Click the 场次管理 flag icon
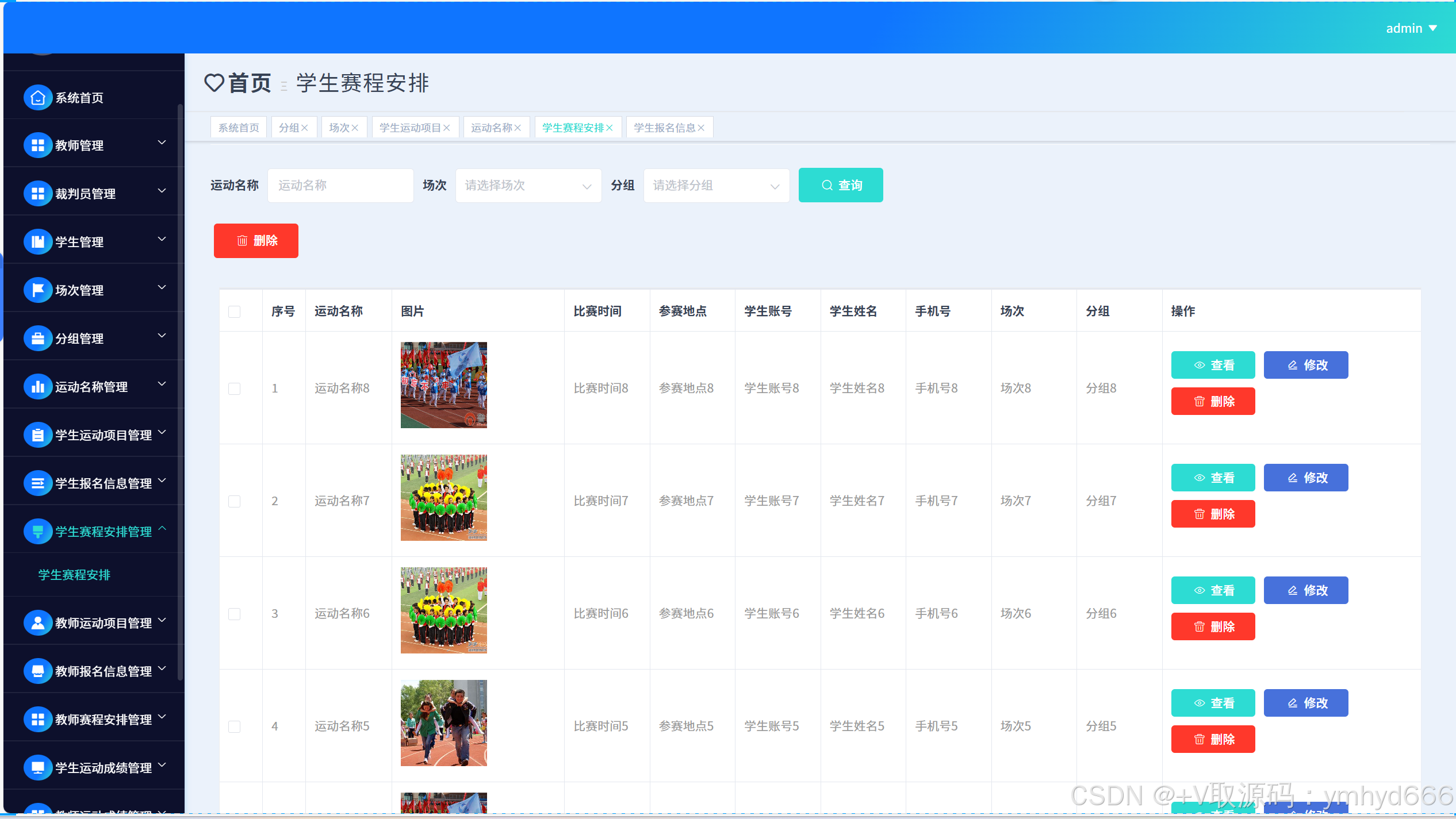 (x=38, y=290)
